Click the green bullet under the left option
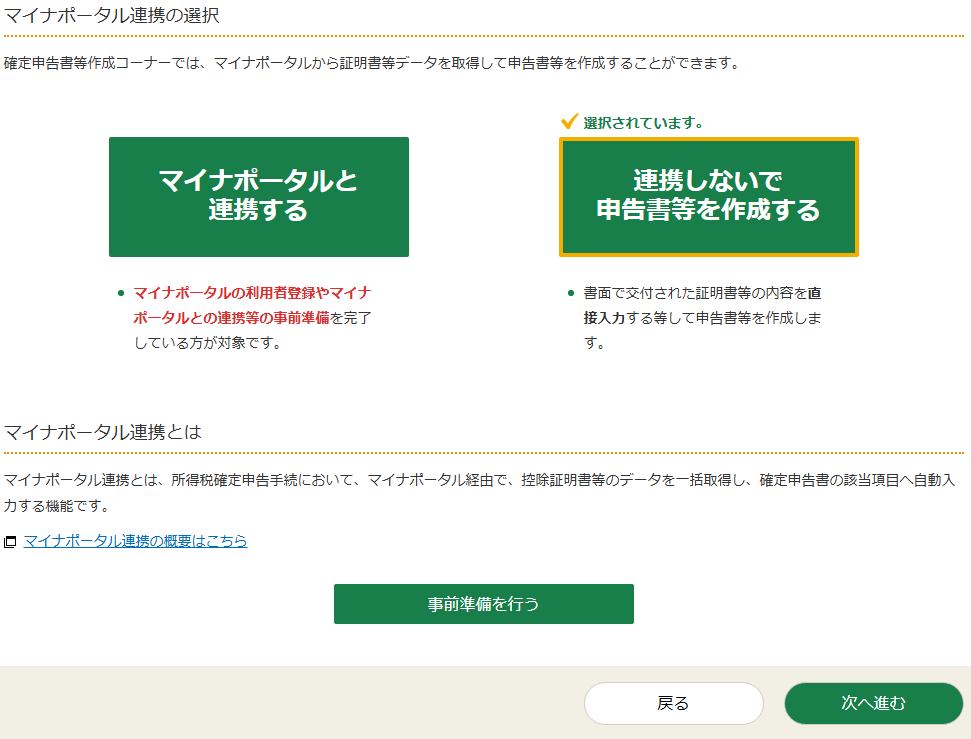The width and height of the screenshot is (971, 739). click(121, 293)
